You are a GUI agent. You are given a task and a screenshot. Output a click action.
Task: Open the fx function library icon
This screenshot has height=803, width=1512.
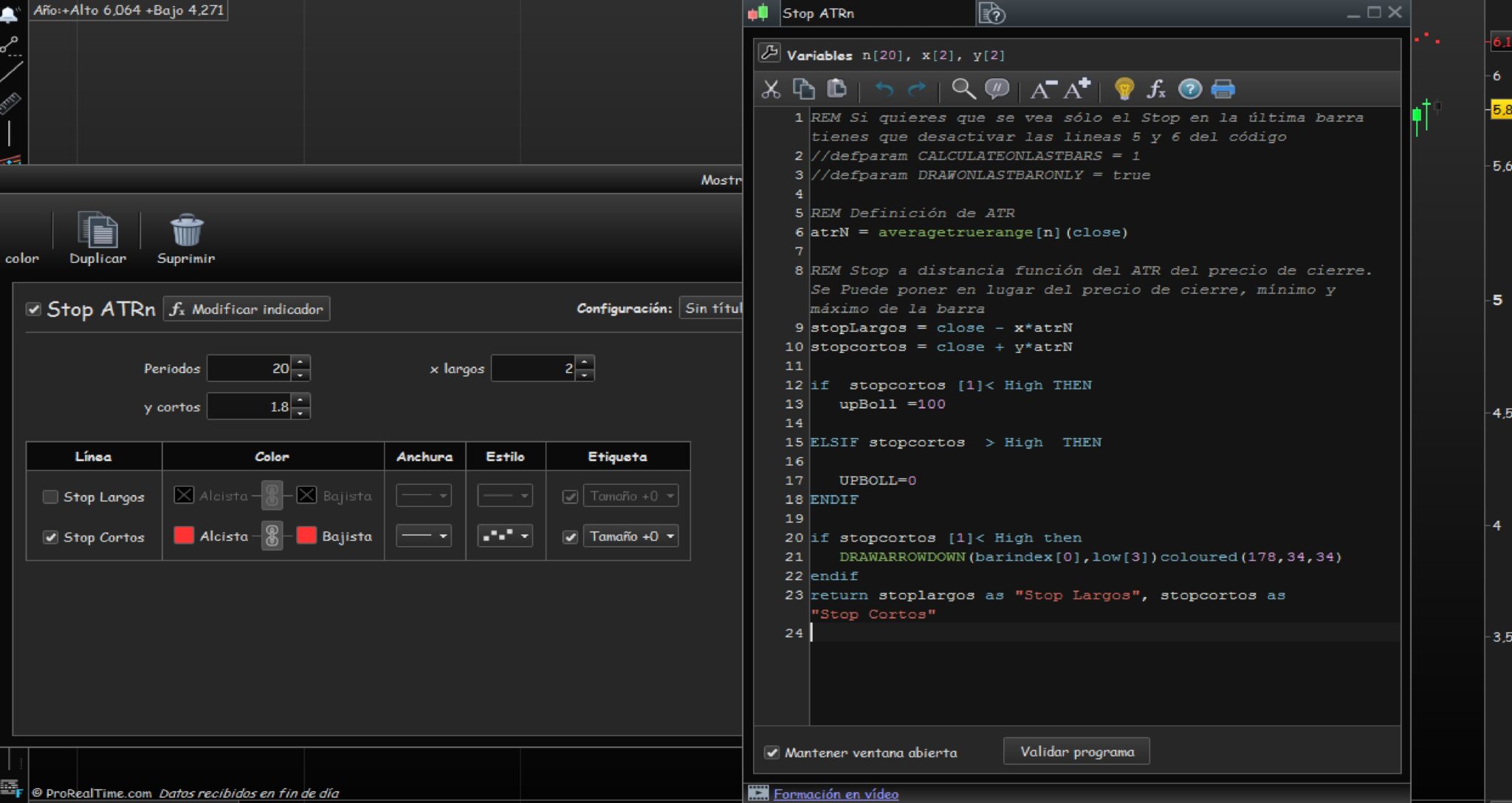point(1155,89)
